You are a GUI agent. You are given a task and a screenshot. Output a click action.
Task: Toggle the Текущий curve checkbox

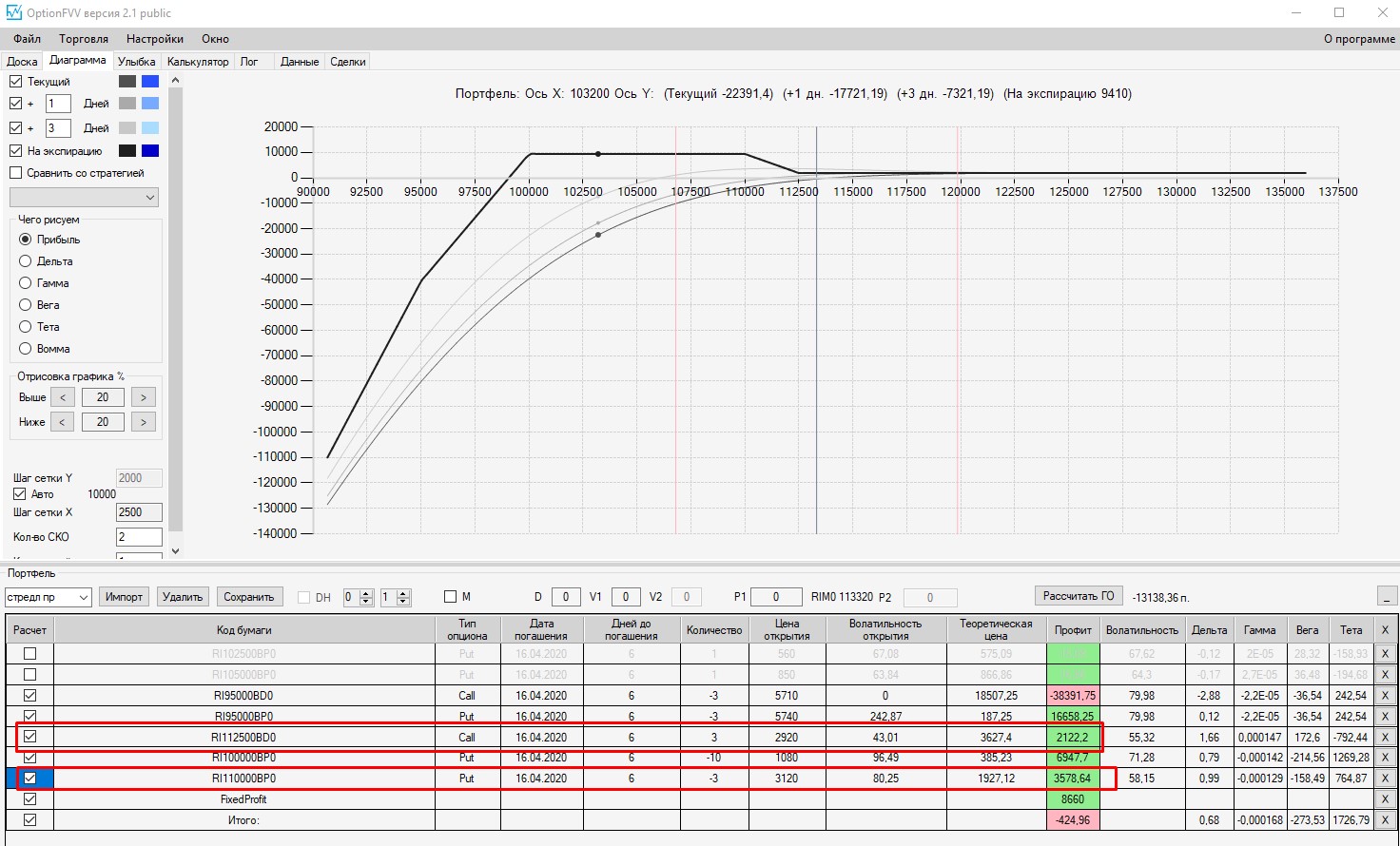(15, 82)
